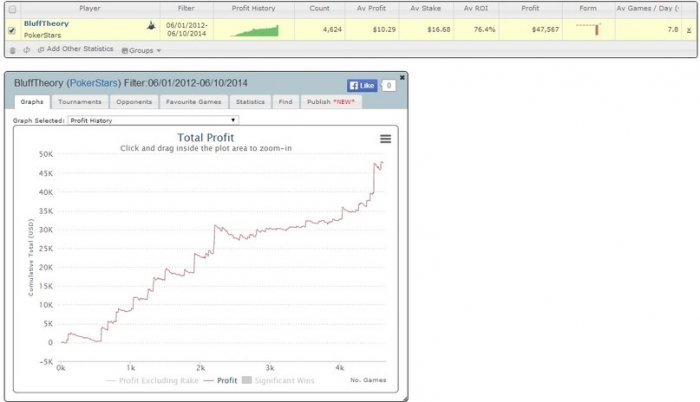Image resolution: width=700 pixels, height=402 pixels.
Task: Toggle the Profit Excluding Rake legend series
Action: coord(152,381)
